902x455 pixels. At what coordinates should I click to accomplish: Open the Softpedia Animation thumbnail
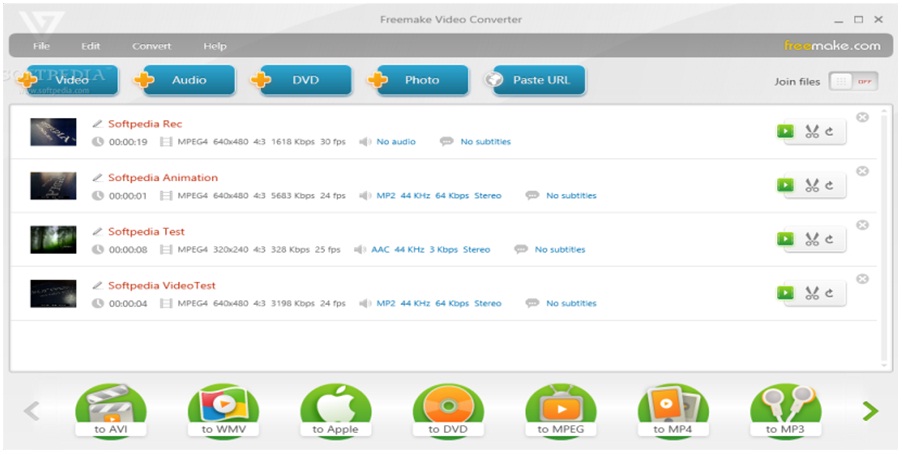click(x=53, y=186)
